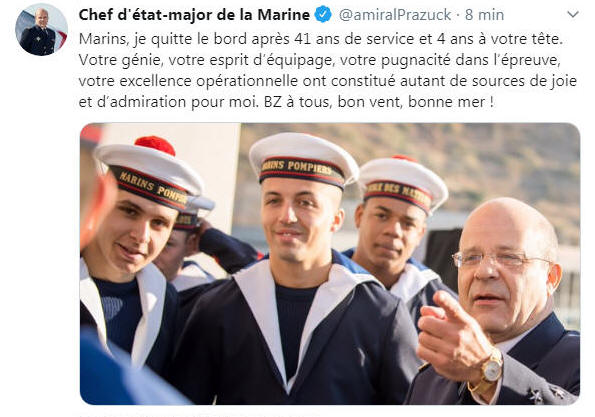Open the tweet via 8 min timestamp

click(x=485, y=15)
